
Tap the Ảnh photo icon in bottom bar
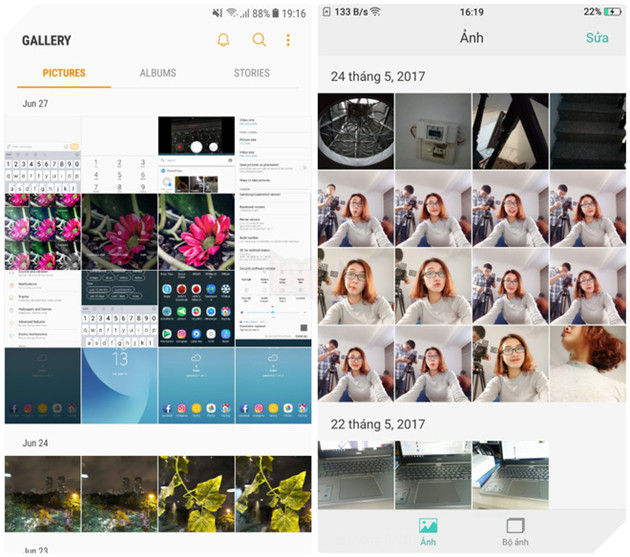(428, 526)
